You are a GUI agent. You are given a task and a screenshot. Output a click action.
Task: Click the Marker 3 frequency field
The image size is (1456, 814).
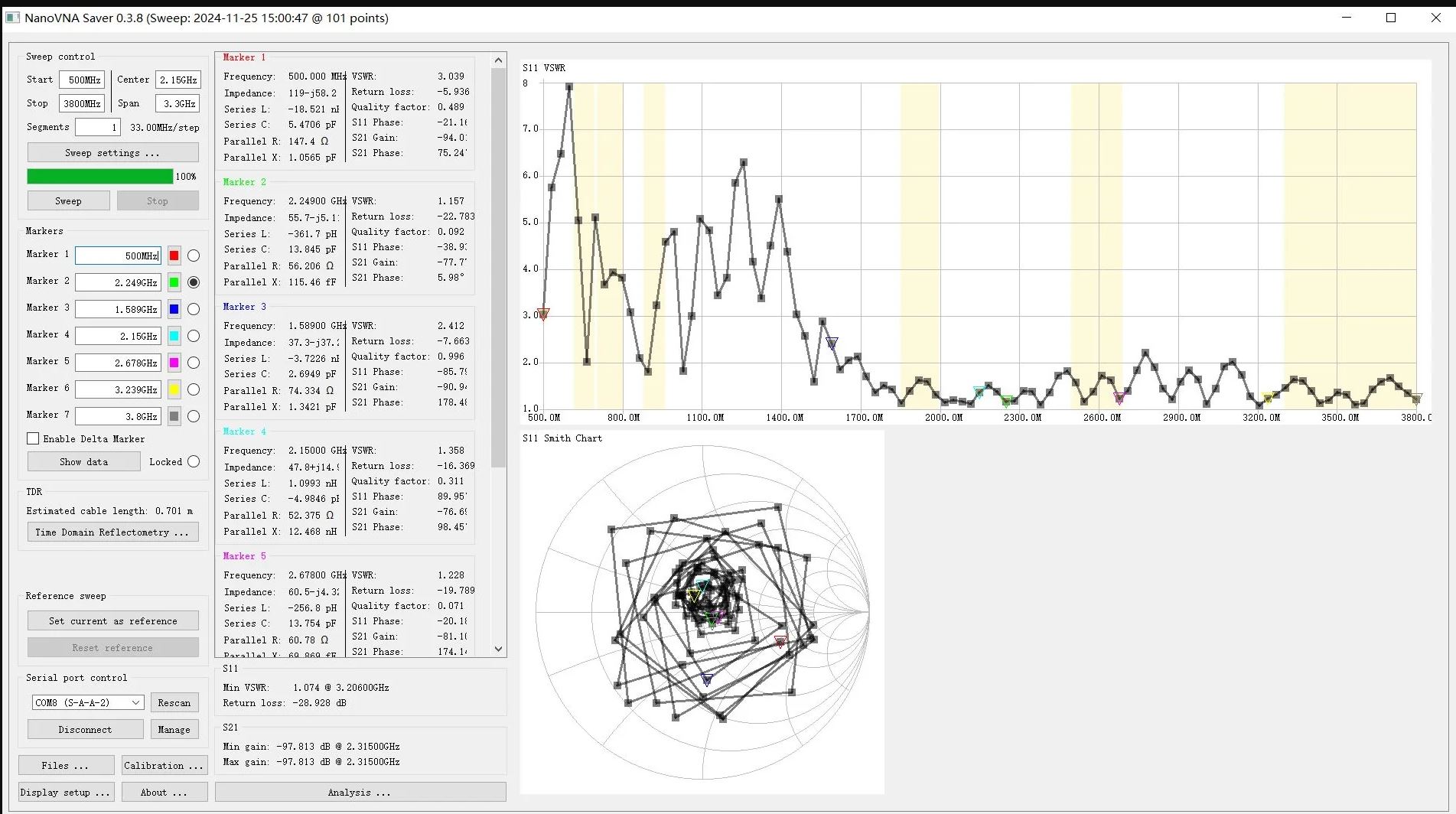click(x=119, y=309)
